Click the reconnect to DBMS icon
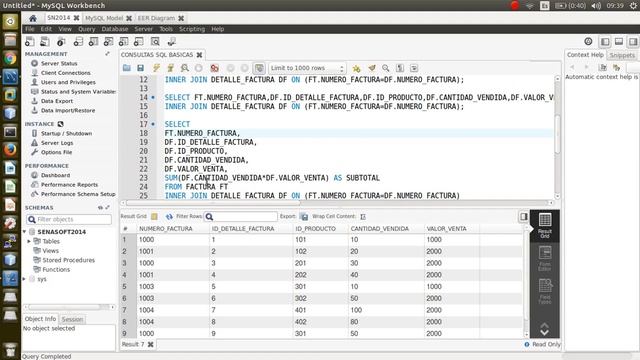 click(171, 41)
